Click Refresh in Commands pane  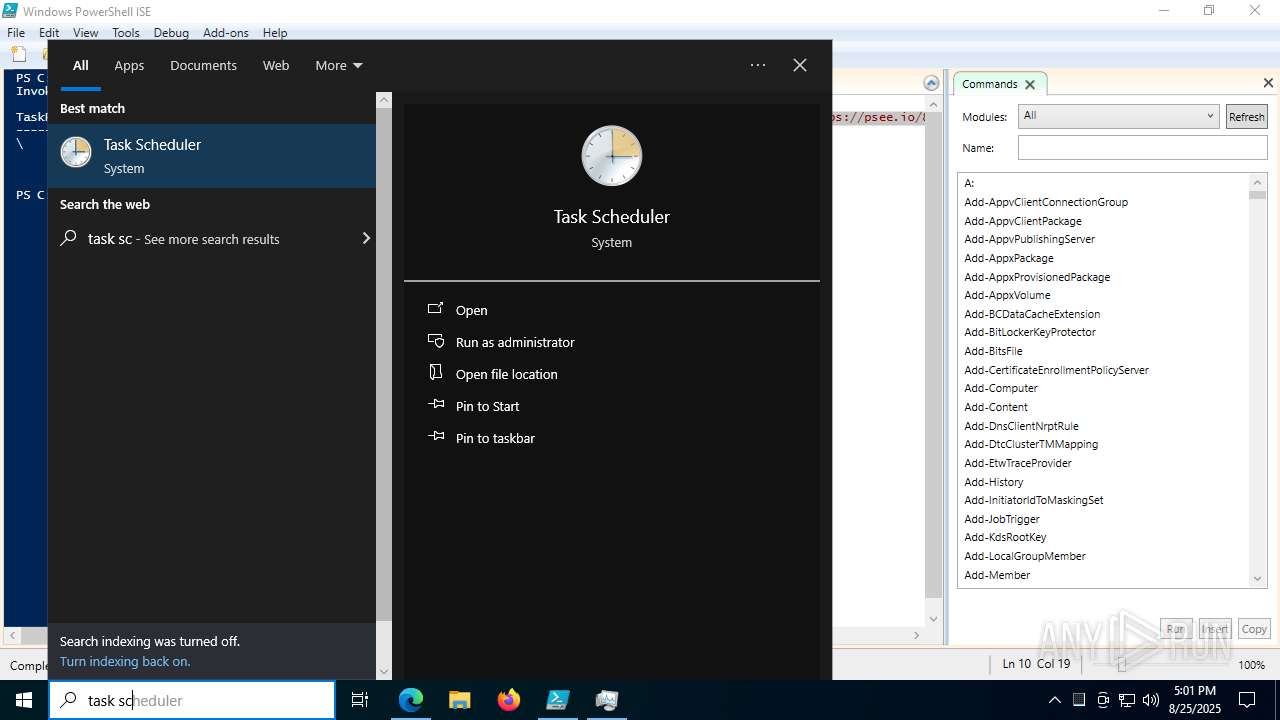coord(1246,116)
